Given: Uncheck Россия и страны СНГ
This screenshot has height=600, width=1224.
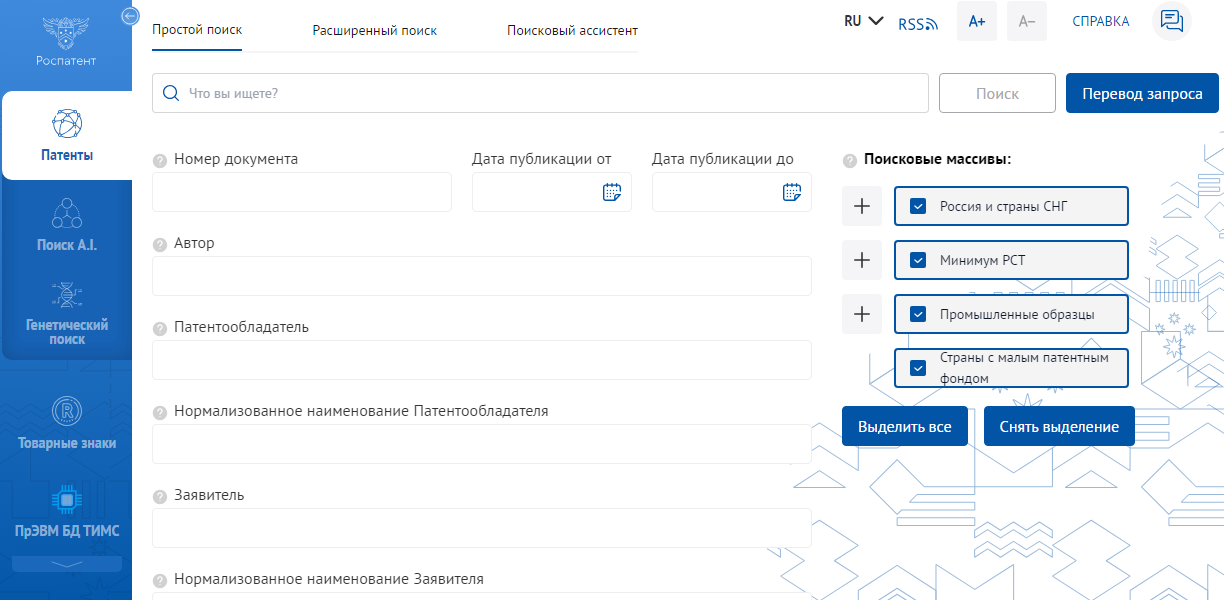Looking at the screenshot, I should [x=918, y=207].
